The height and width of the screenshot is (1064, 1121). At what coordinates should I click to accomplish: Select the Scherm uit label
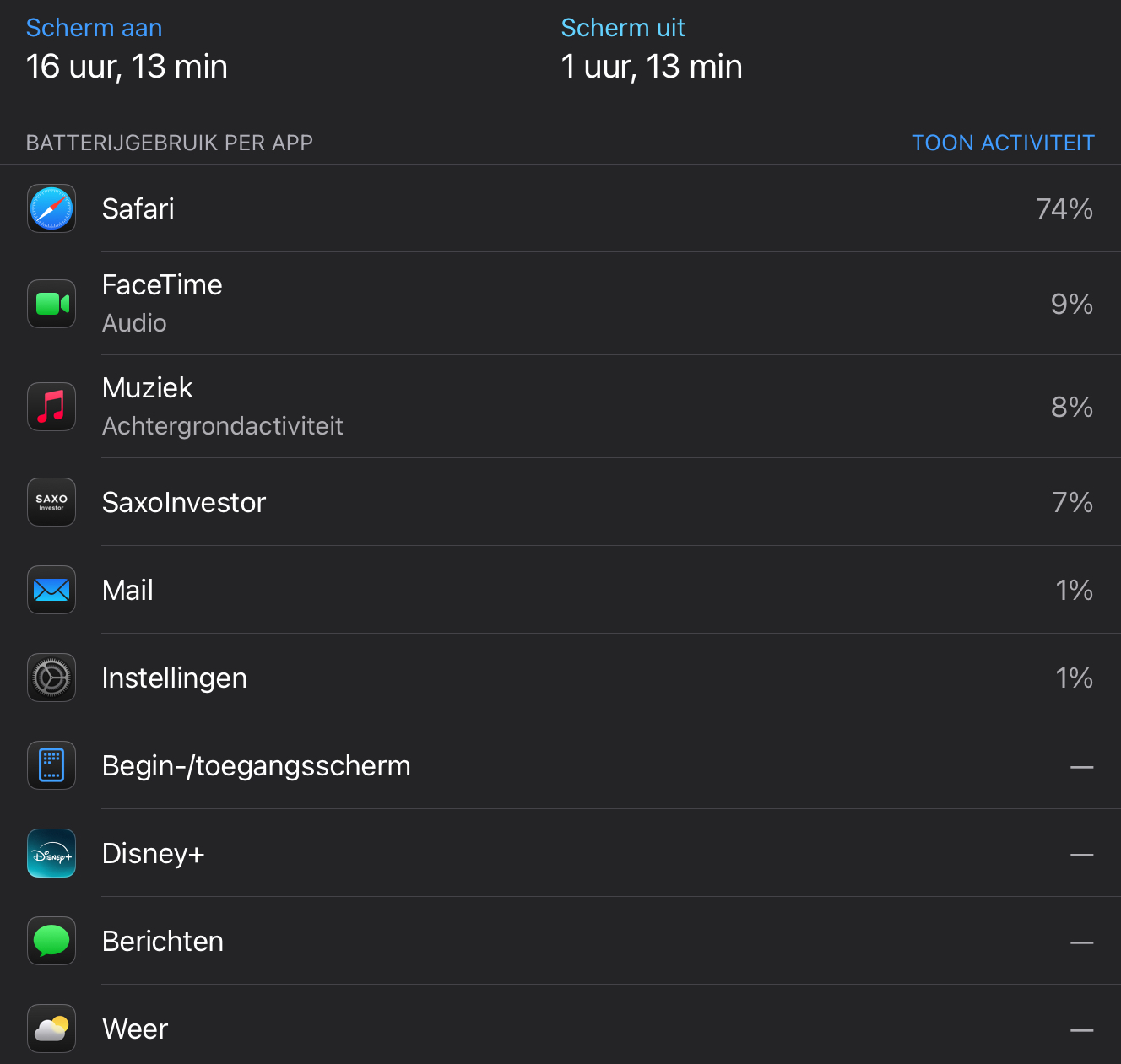tap(623, 28)
